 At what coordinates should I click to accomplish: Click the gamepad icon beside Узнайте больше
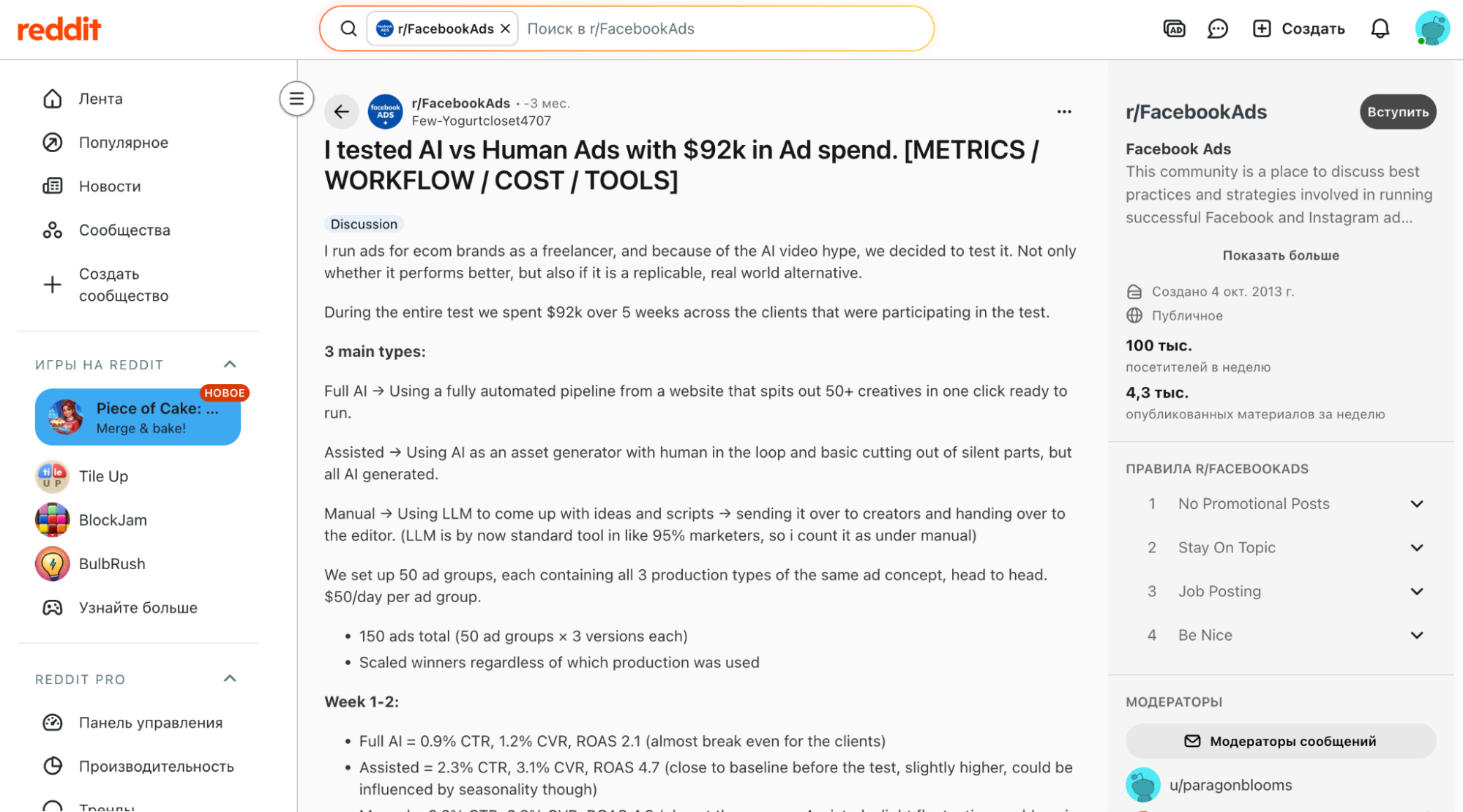pyautogui.click(x=53, y=608)
